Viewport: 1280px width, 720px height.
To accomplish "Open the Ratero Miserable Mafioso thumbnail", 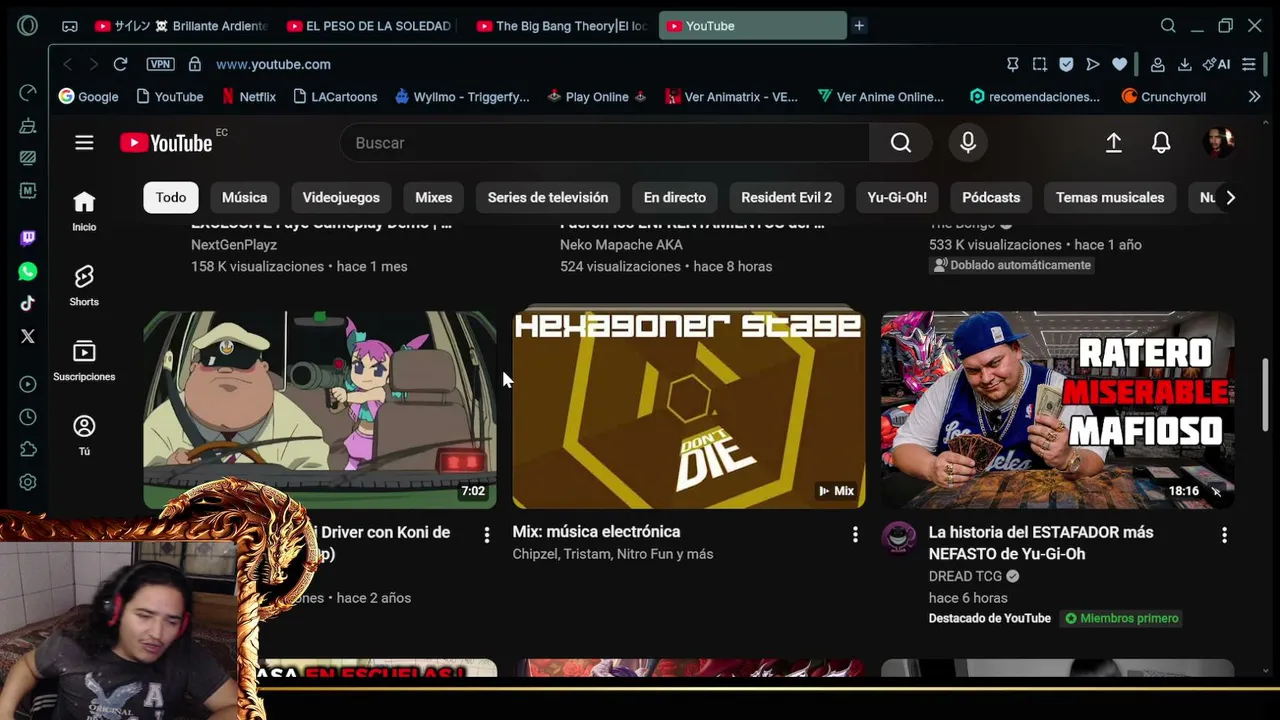I will 1058,409.
